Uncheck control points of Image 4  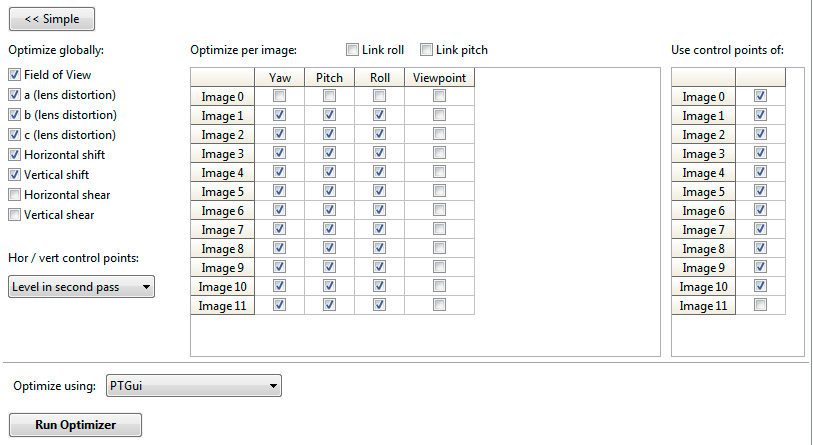coord(761,172)
